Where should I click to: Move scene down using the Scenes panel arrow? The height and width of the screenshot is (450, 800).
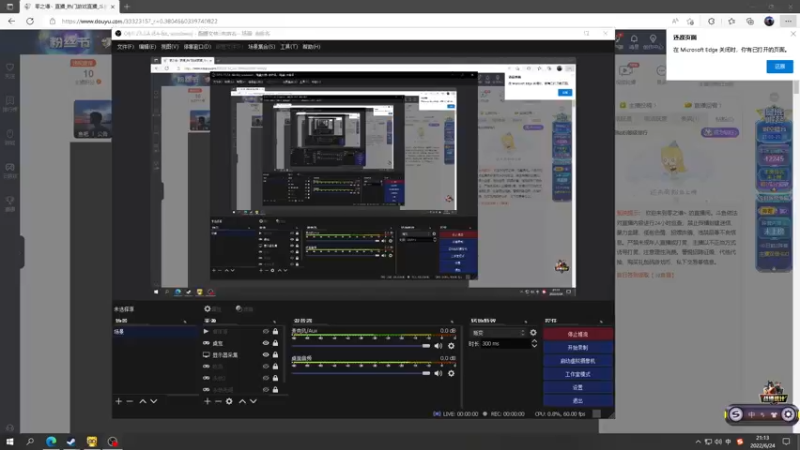point(154,402)
